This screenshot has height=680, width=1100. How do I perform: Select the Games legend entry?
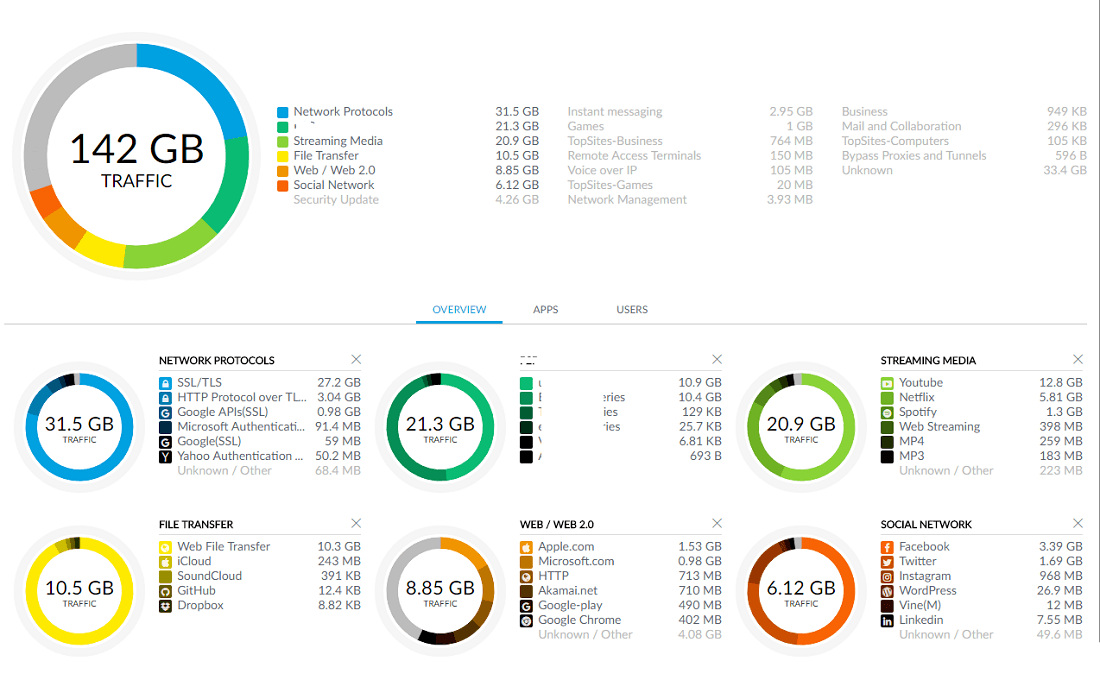click(586, 126)
